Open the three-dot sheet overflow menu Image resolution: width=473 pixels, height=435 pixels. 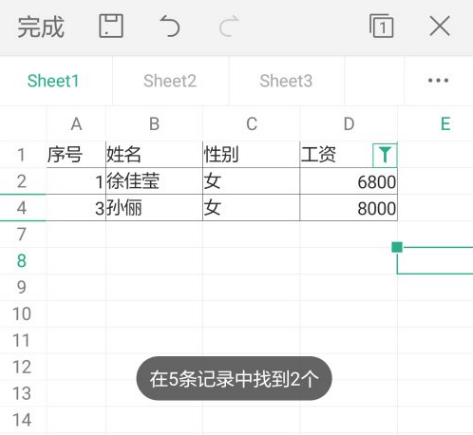[x=438, y=80]
